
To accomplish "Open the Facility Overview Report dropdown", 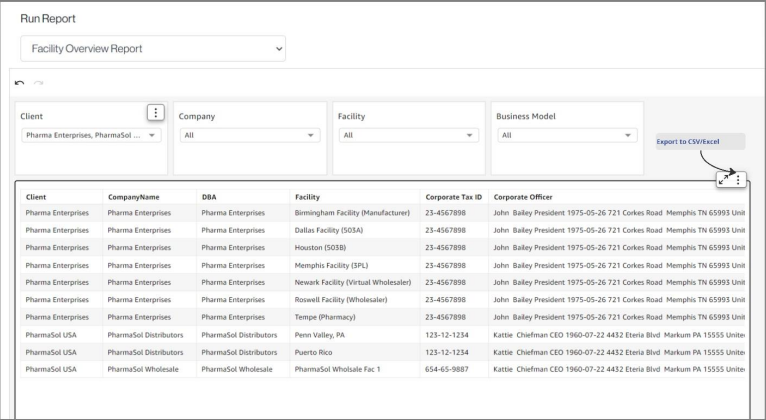I will tap(153, 48).
